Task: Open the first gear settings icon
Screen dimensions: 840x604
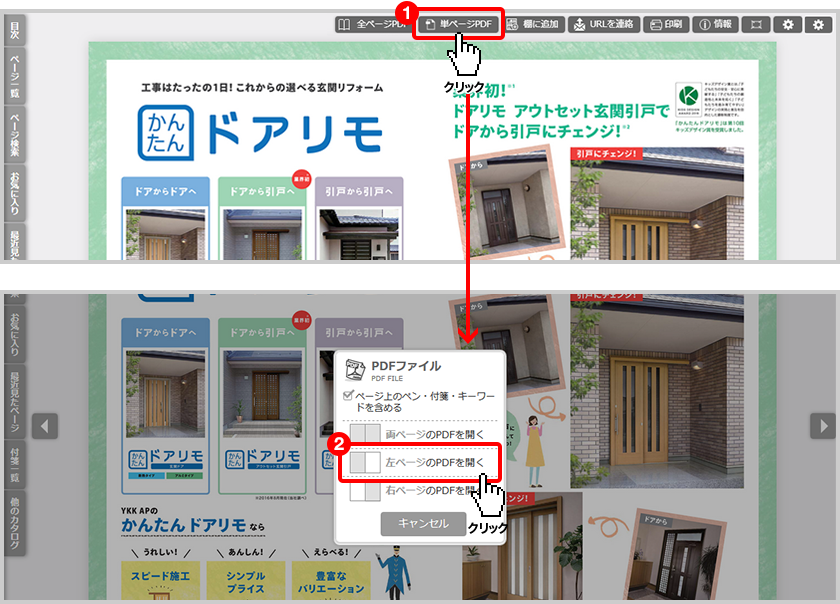Action: click(788, 24)
